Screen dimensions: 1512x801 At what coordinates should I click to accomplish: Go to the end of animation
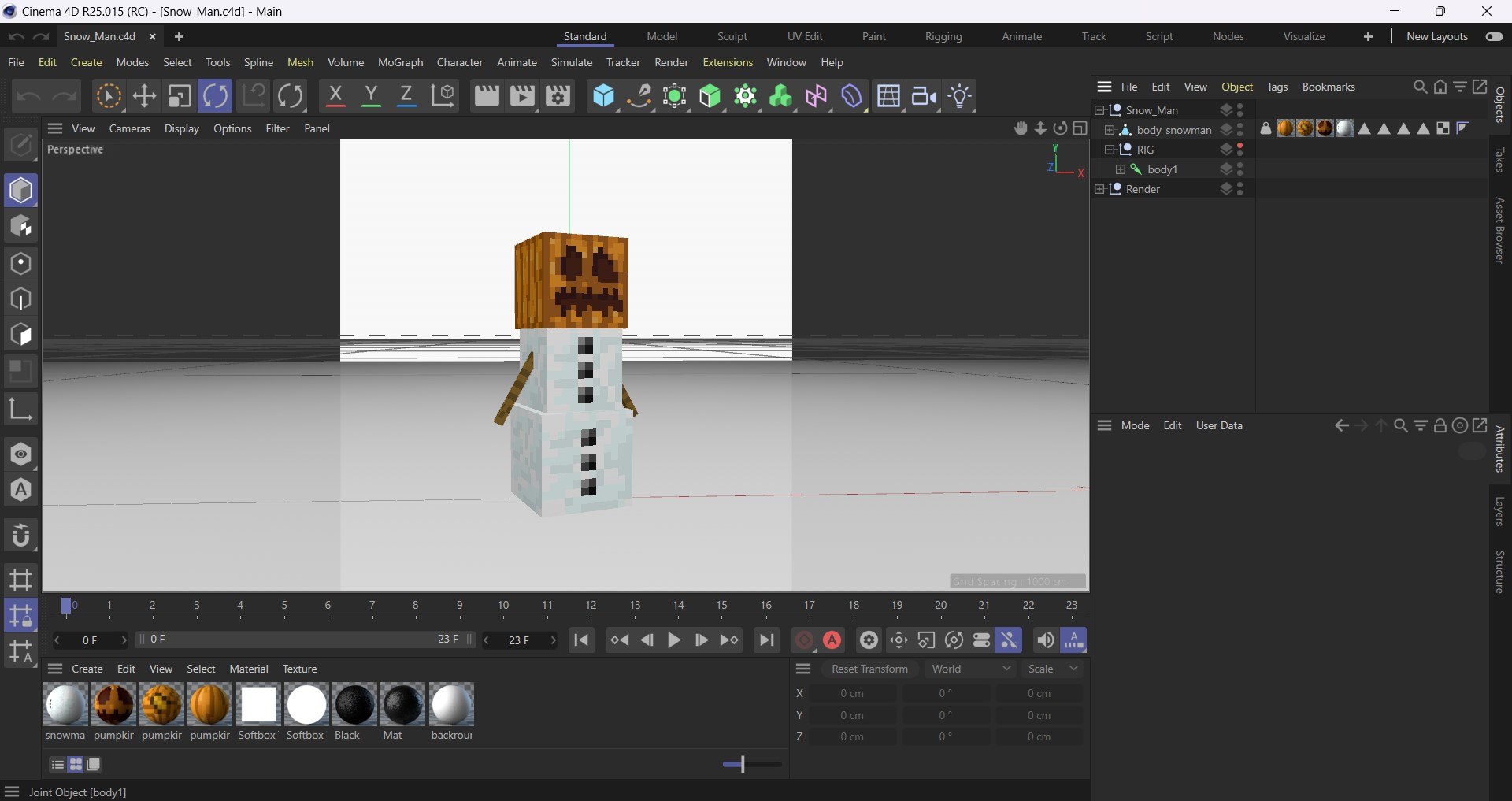(766, 640)
